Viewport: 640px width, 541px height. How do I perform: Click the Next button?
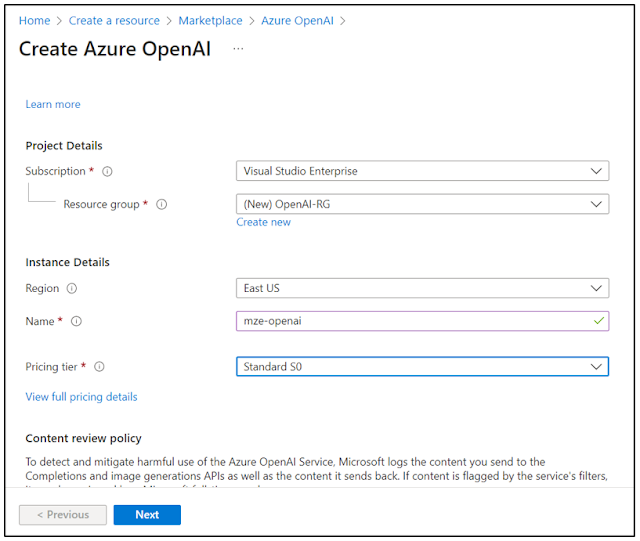[x=147, y=515]
